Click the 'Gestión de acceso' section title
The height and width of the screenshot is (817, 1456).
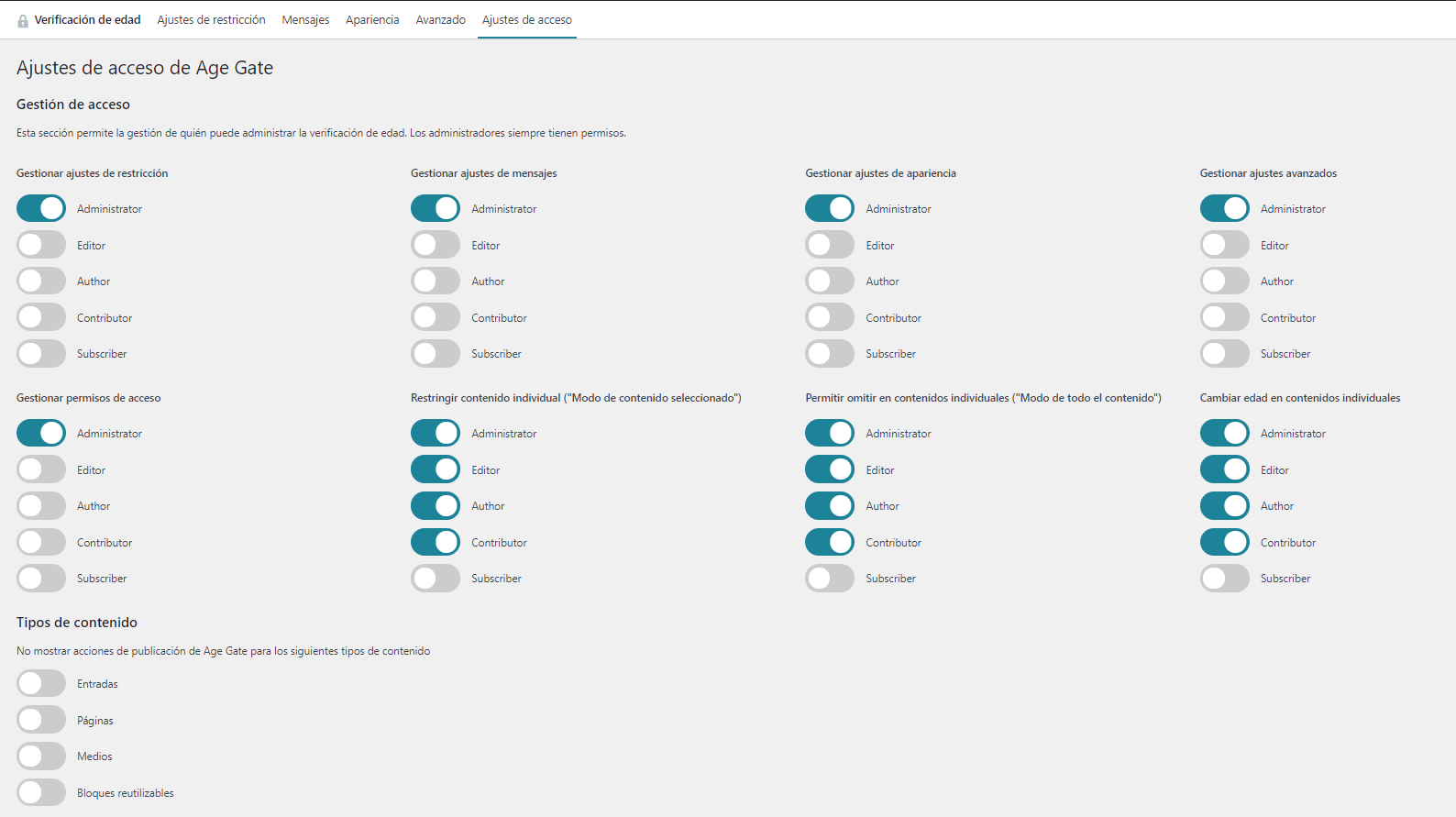click(73, 105)
